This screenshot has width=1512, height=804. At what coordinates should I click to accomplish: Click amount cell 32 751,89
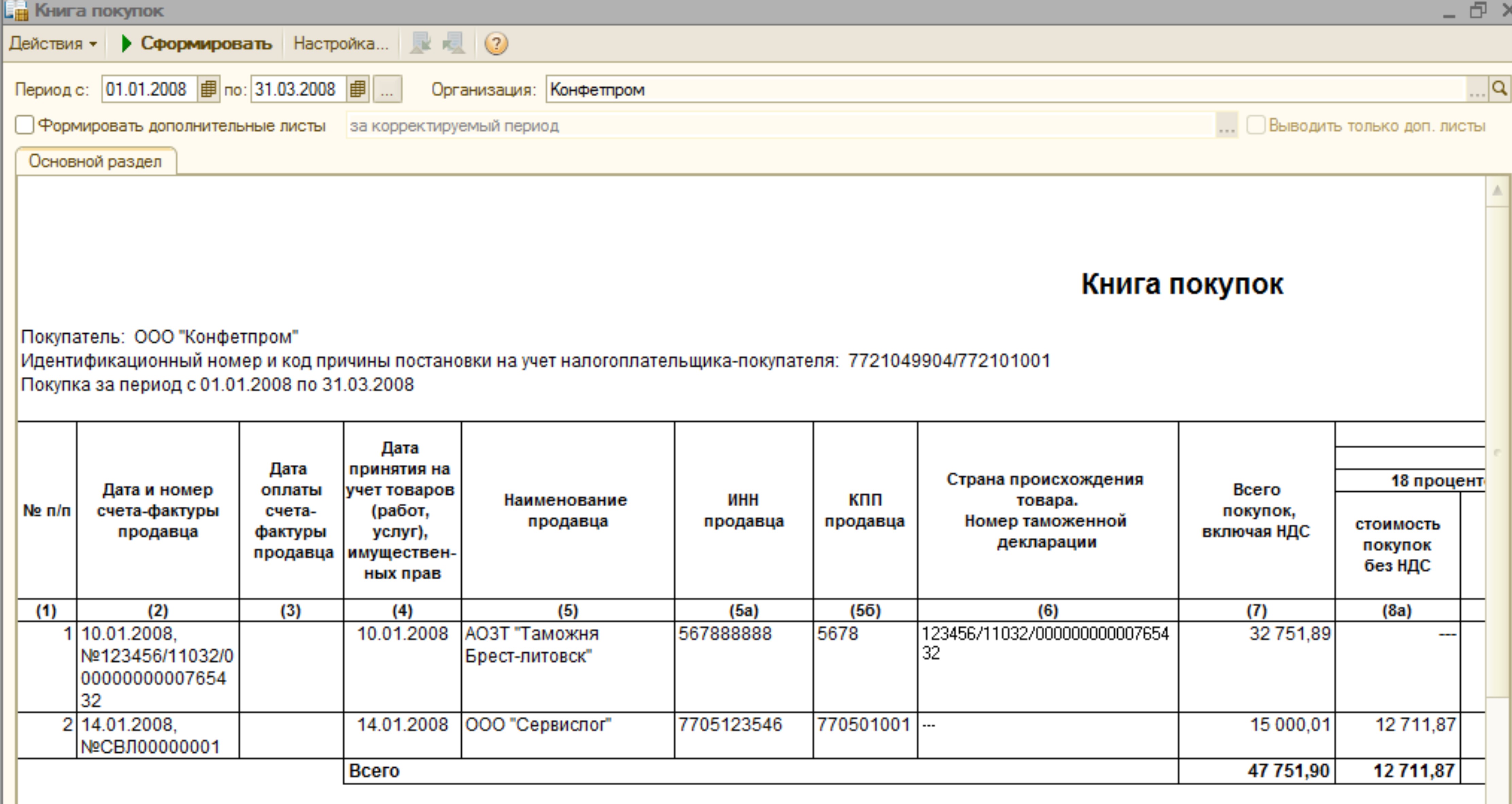[x=1256, y=667]
